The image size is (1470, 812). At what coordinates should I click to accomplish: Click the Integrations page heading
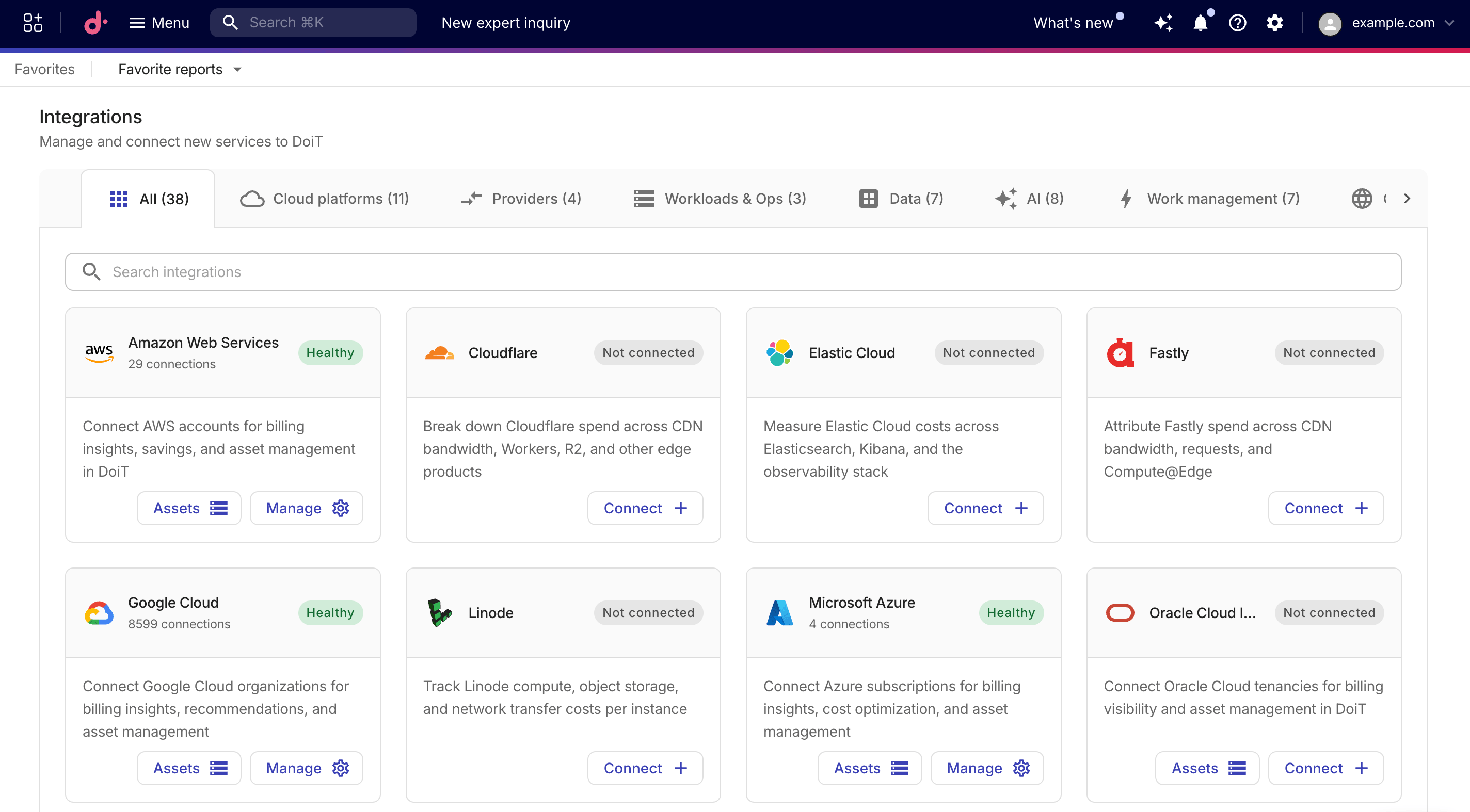click(x=91, y=117)
